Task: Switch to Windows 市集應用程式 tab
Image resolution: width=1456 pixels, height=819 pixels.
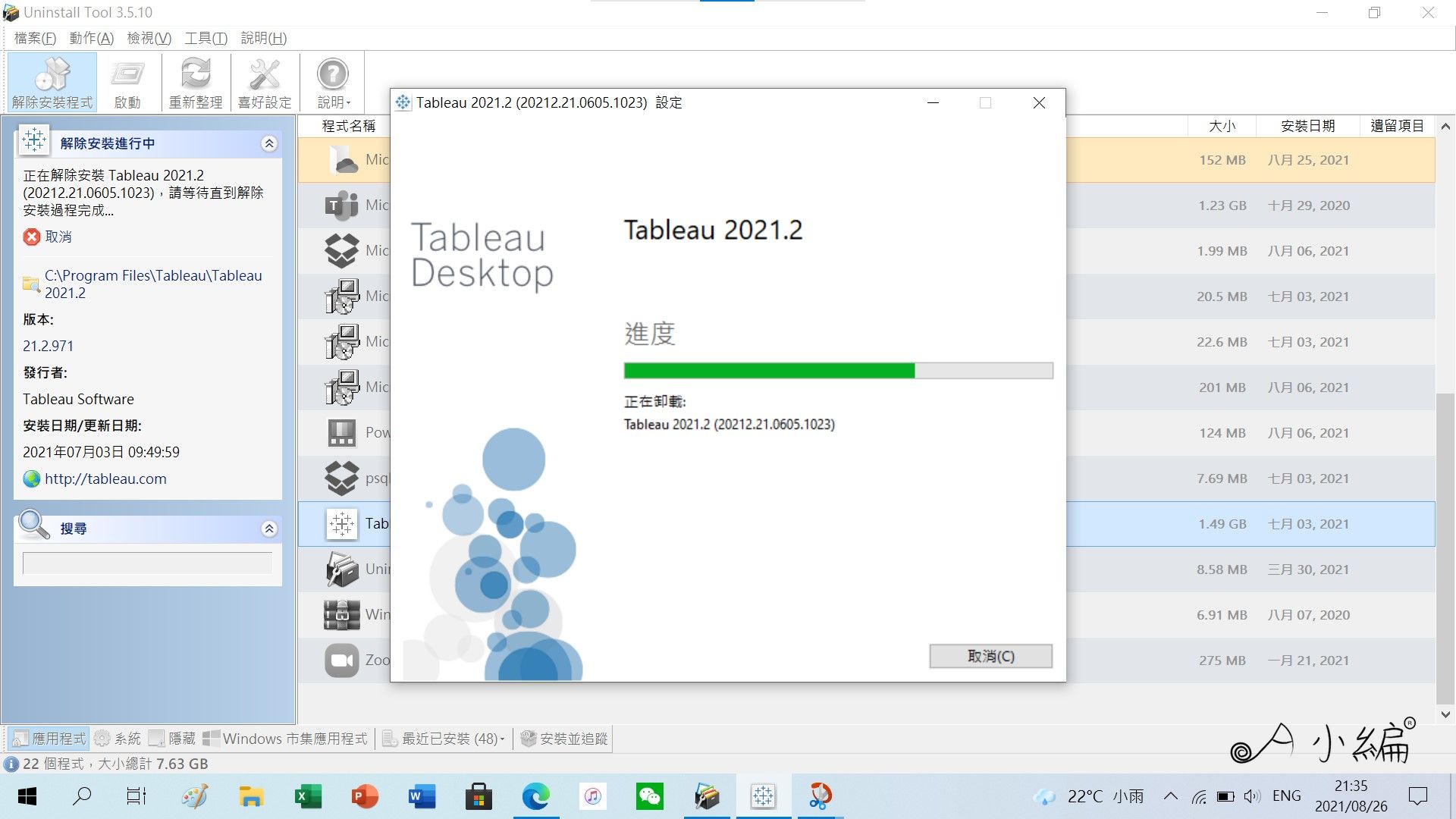Action: click(285, 739)
